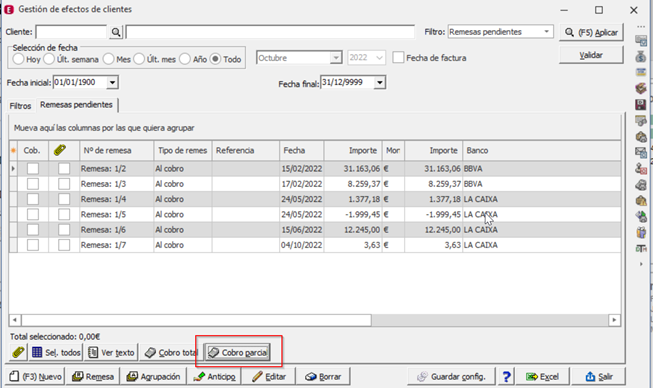Click the Ver texto button
Screen dimensions: 653x388
coord(111,353)
